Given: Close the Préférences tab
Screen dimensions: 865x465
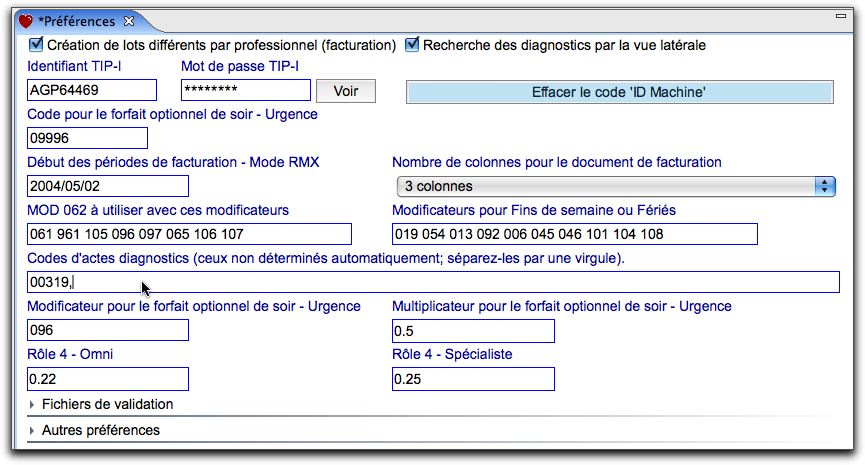Looking at the screenshot, I should [x=129, y=21].
